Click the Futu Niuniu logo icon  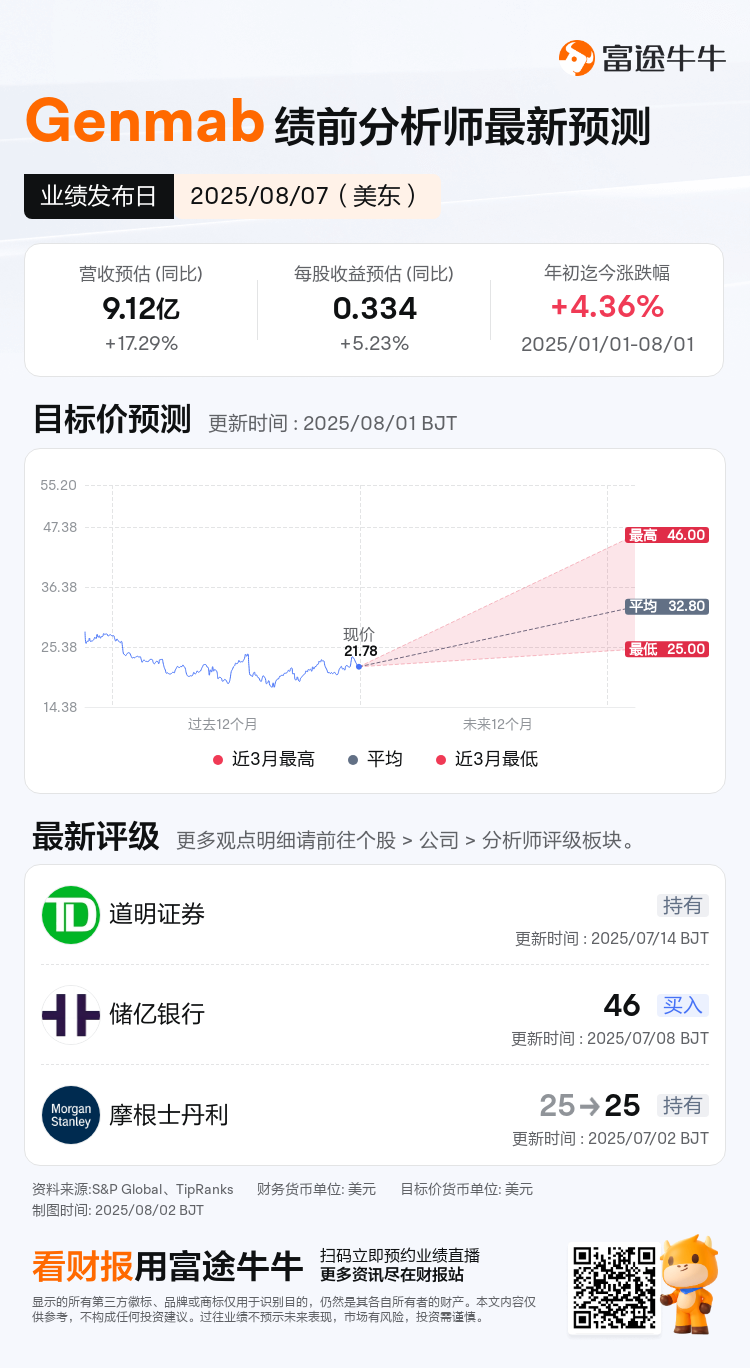[576, 58]
